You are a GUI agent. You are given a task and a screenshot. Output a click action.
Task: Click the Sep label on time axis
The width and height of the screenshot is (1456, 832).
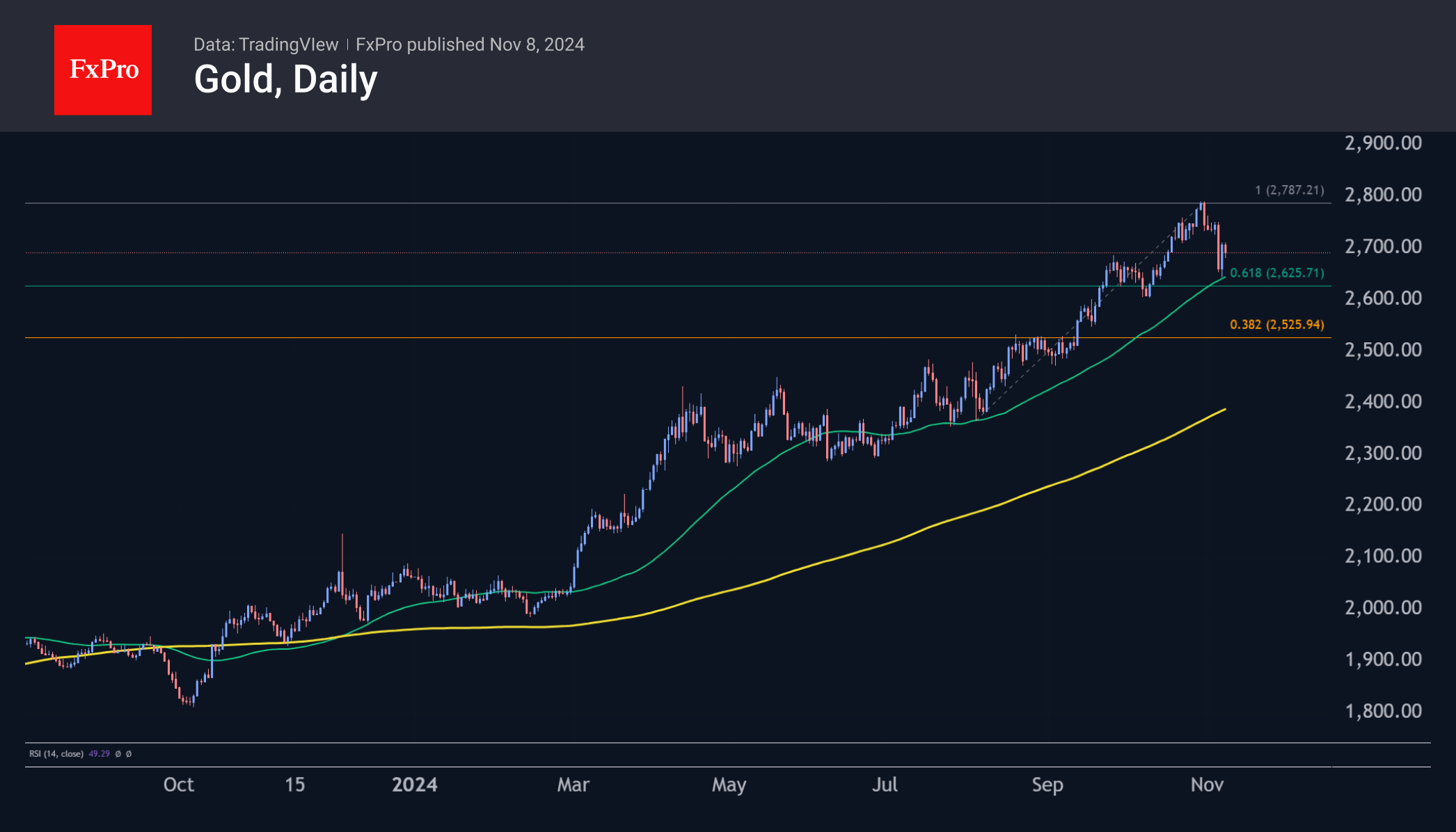point(1047,785)
